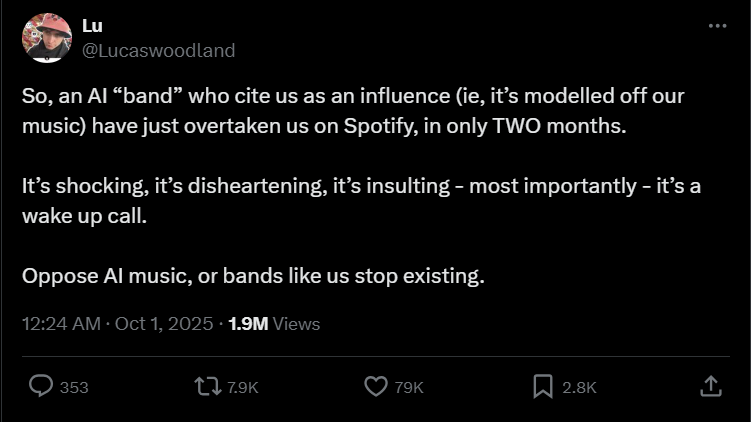The image size is (751, 422).
Task: Click the 7.9K reposts count
Action: [x=244, y=387]
